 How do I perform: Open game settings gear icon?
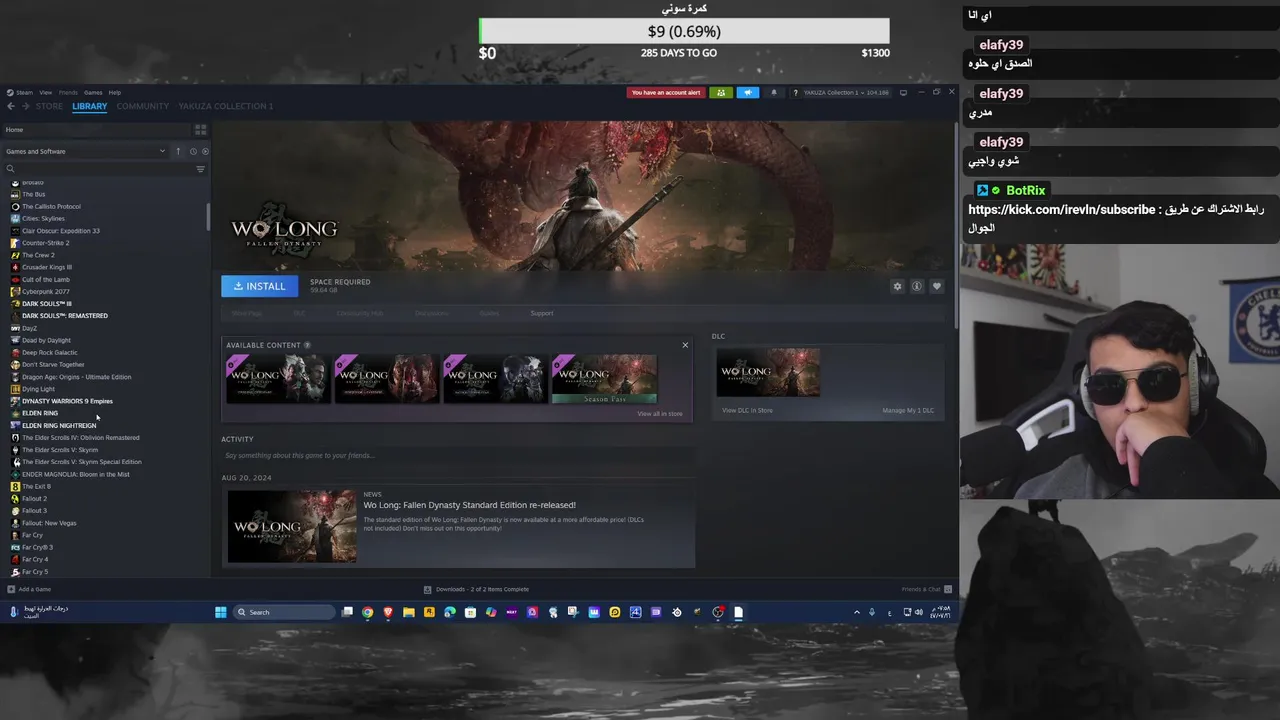pyautogui.click(x=897, y=286)
